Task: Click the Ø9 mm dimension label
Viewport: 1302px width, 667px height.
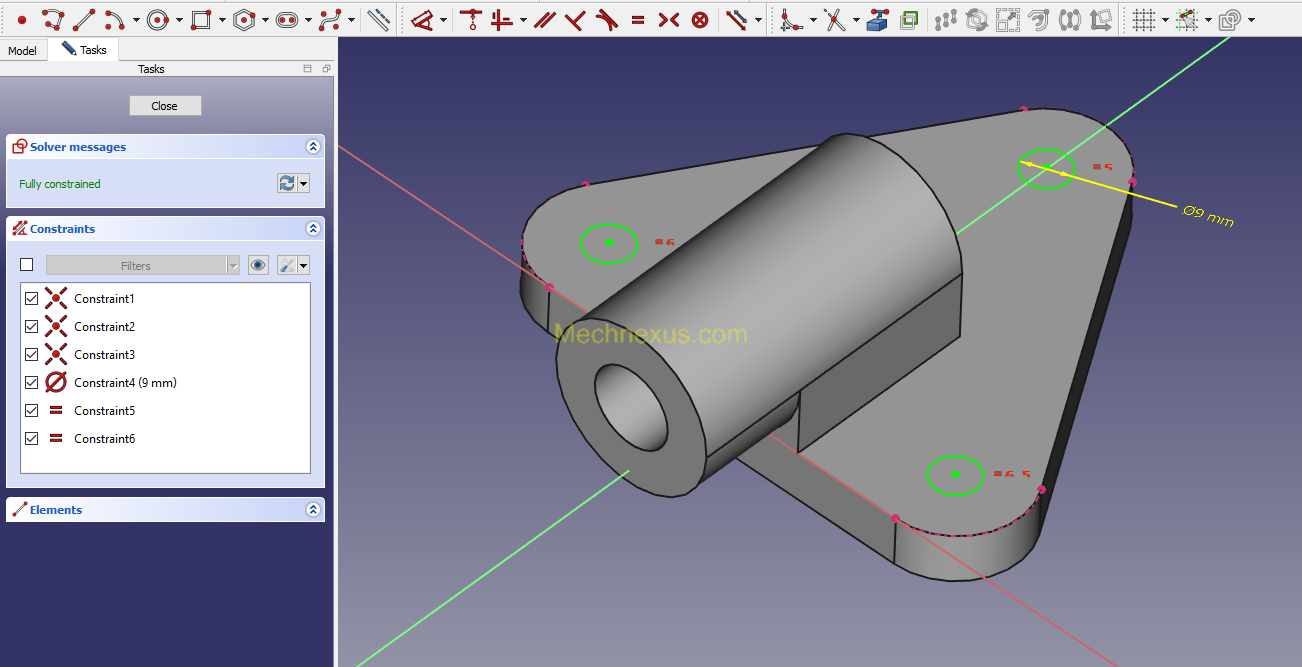Action: [1207, 215]
